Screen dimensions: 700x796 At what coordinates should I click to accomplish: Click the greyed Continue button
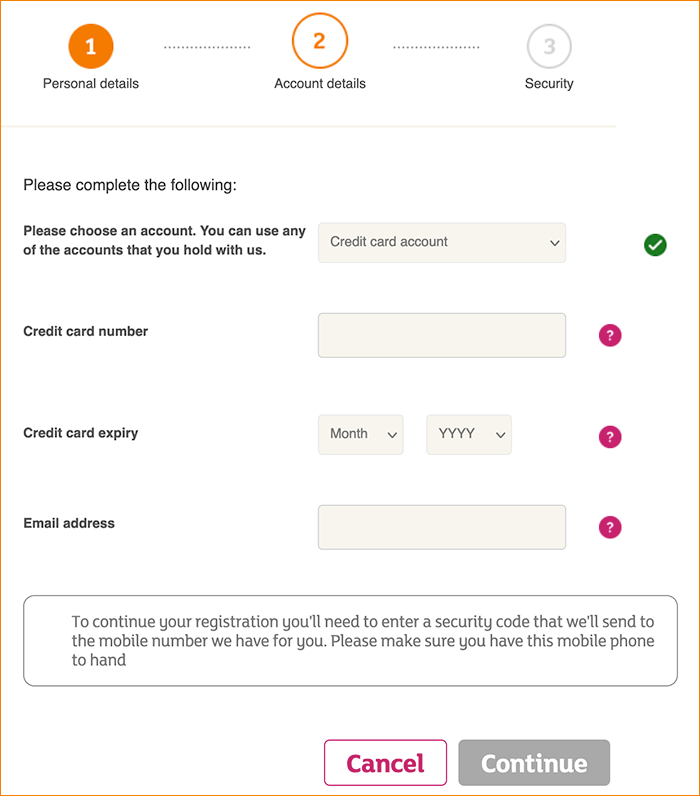click(534, 762)
